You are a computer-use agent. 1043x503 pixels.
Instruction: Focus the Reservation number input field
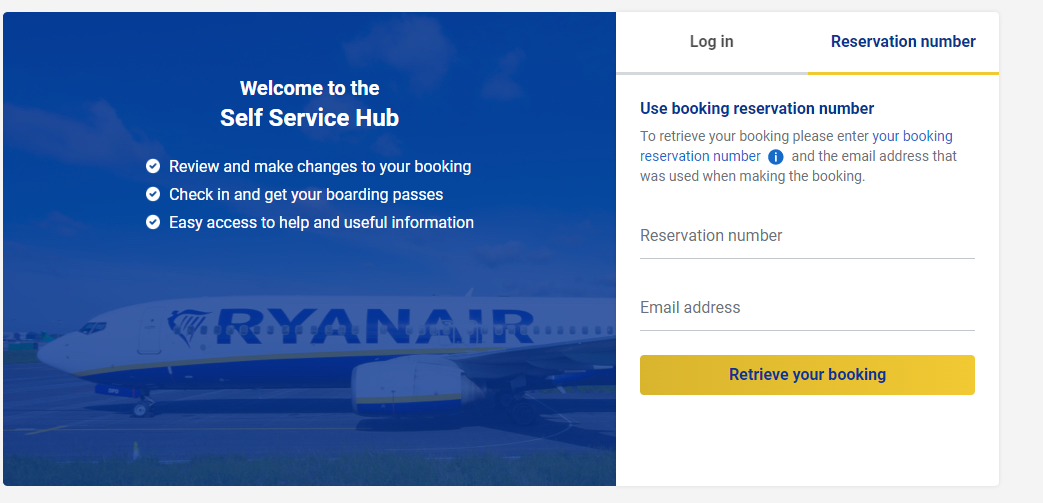(x=806, y=237)
